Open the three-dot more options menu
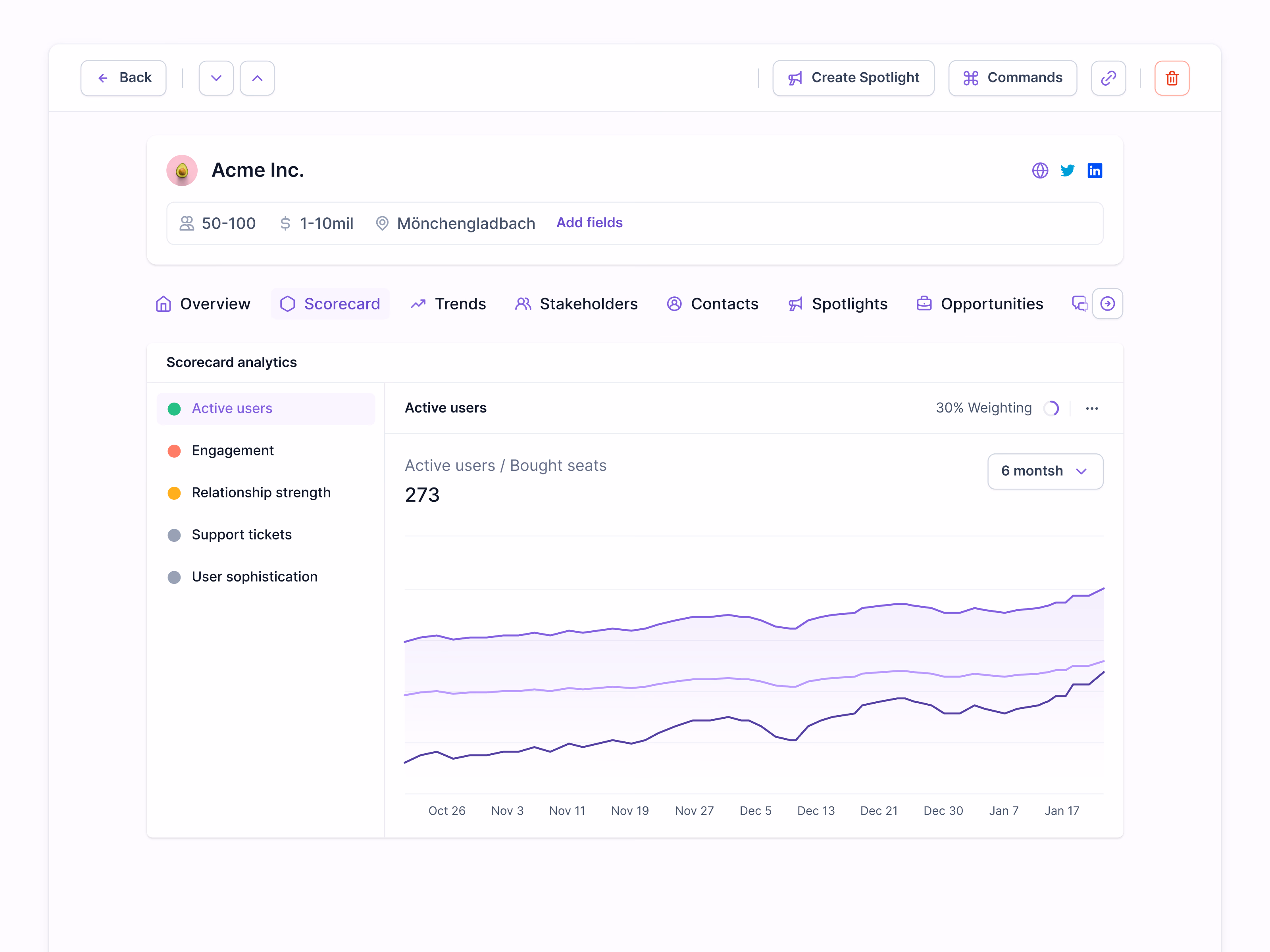Image resolution: width=1270 pixels, height=952 pixels. coord(1092,409)
